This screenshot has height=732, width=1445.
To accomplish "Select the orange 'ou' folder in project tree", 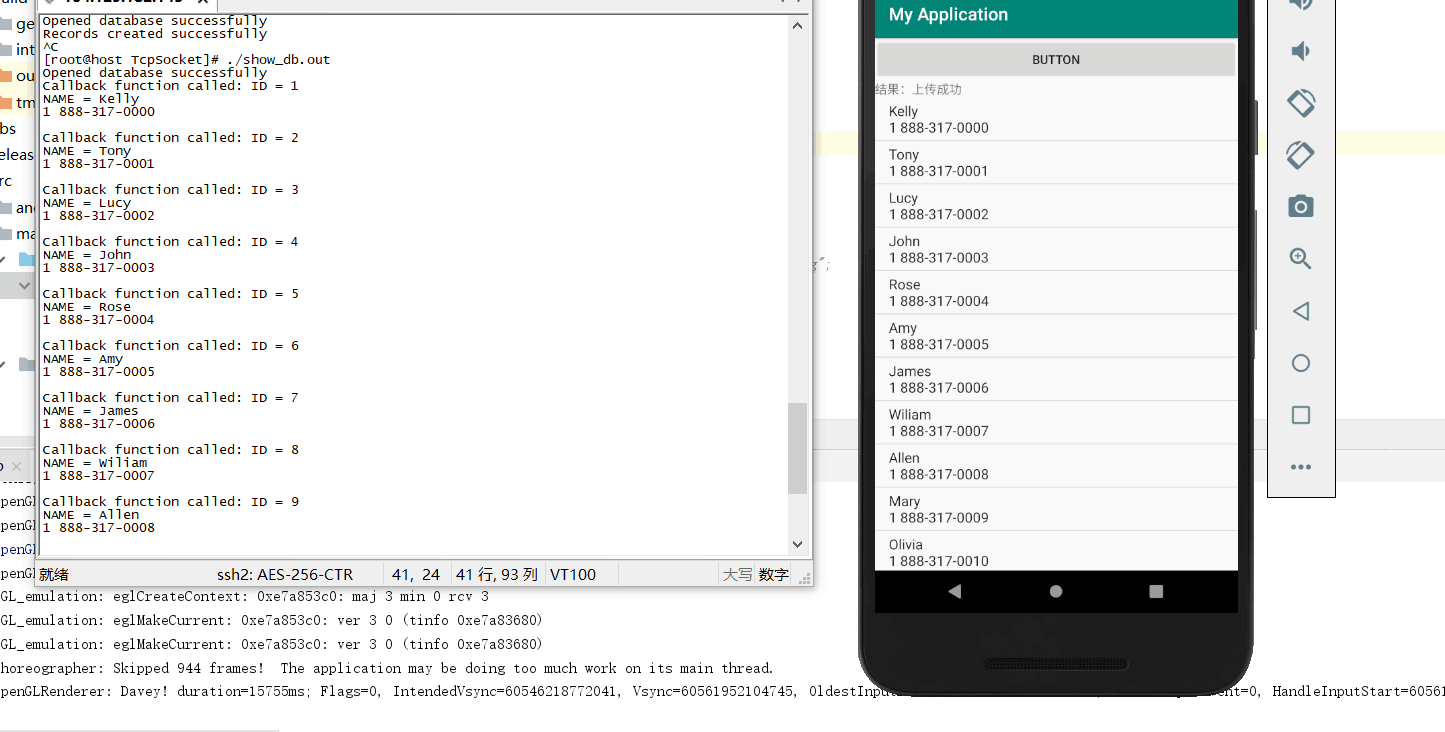I will [x=18, y=76].
